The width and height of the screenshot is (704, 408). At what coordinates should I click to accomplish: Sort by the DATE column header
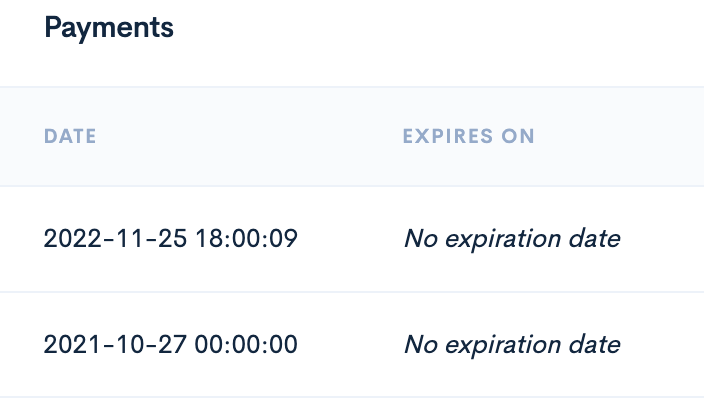[x=70, y=136]
